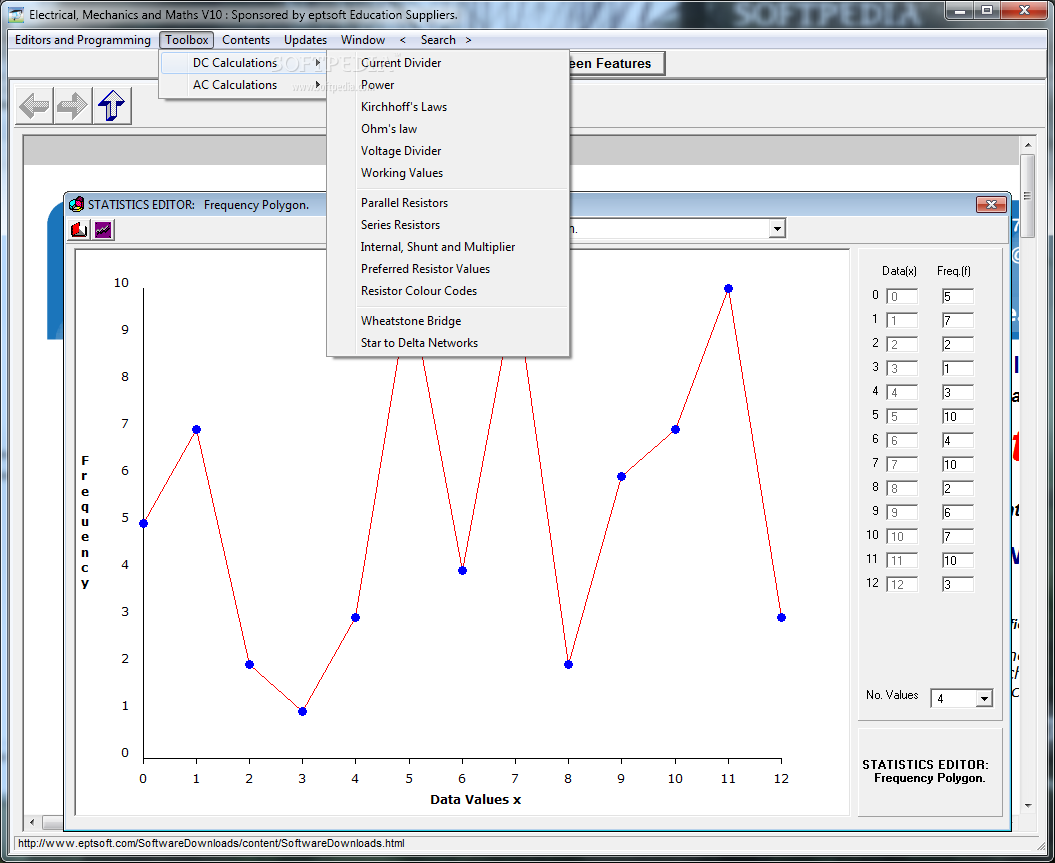Click Data(x) field in row 8
This screenshot has width=1055, height=863.
902,488
